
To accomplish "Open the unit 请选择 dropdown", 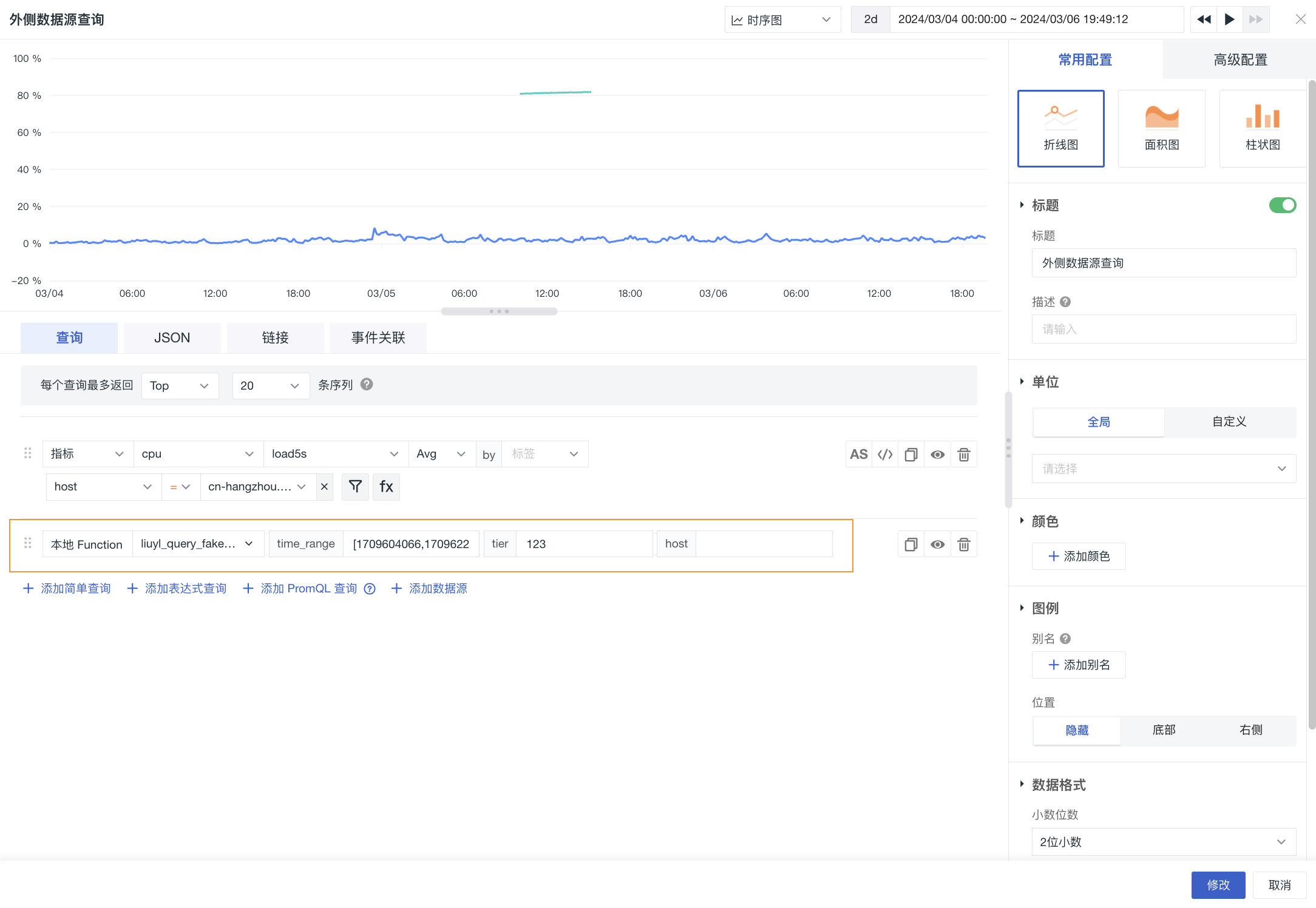I will 1164,469.
